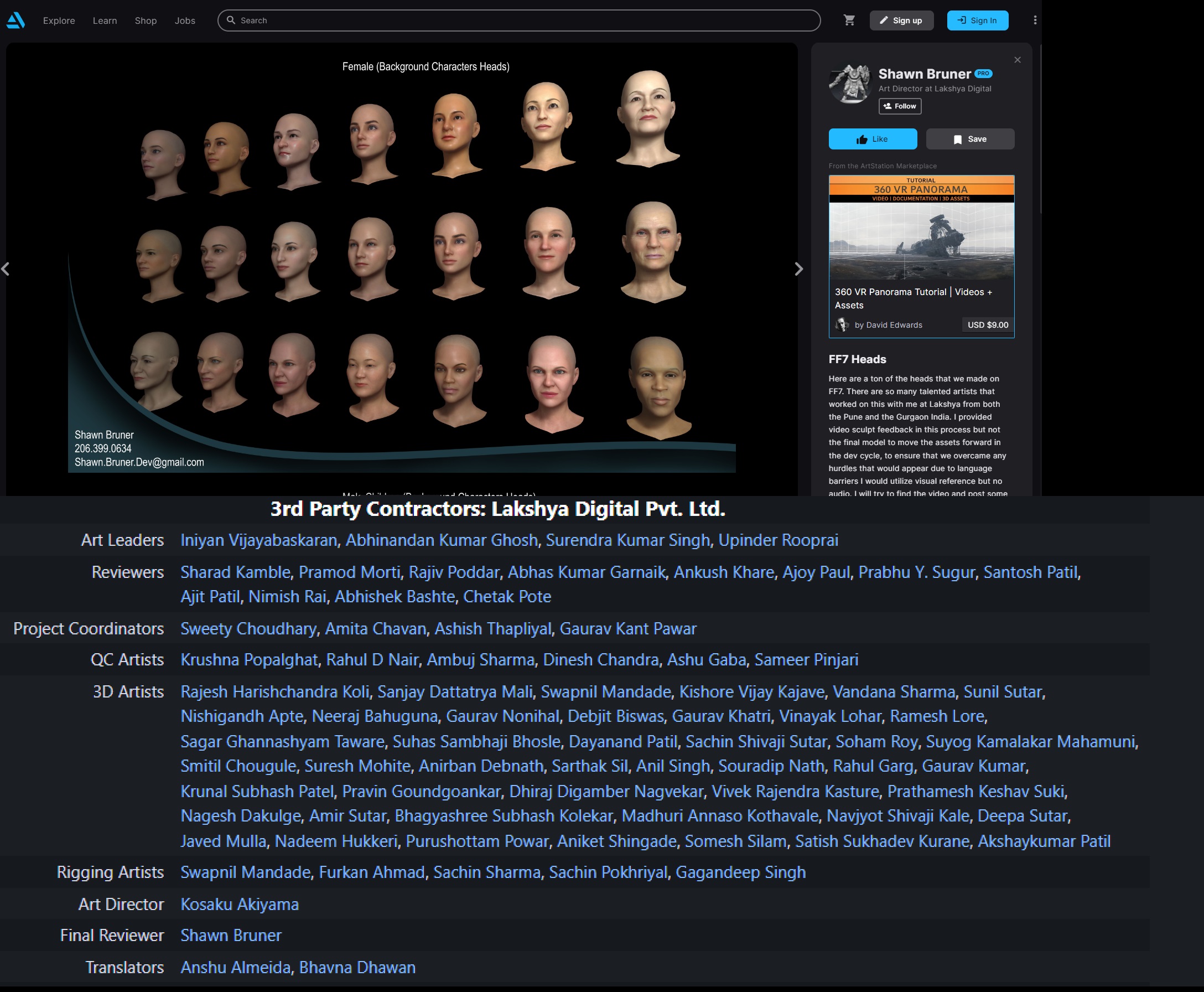Save the artwork with bookmark button

969,139
